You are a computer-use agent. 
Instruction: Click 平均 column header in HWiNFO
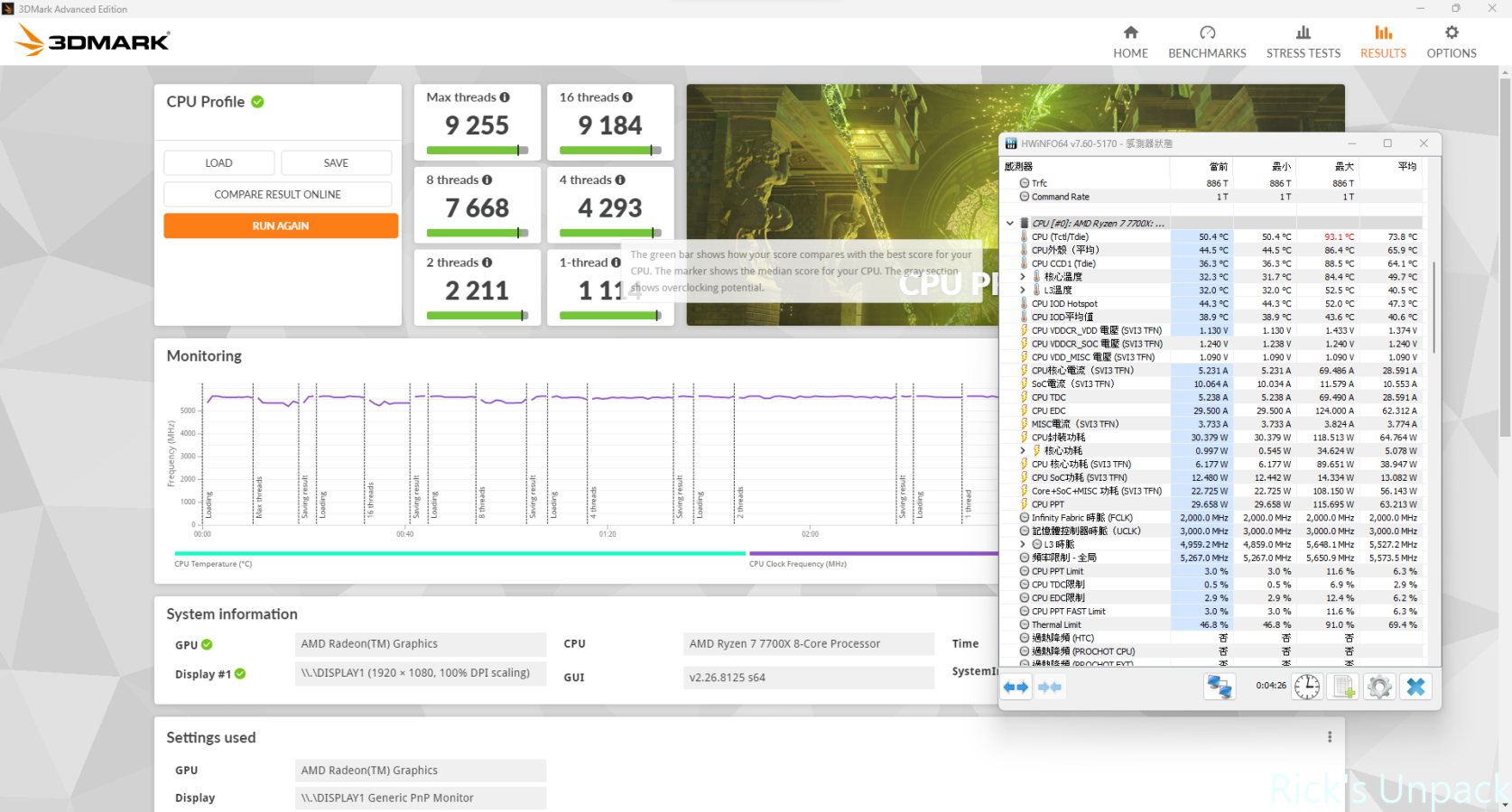click(x=1391, y=167)
